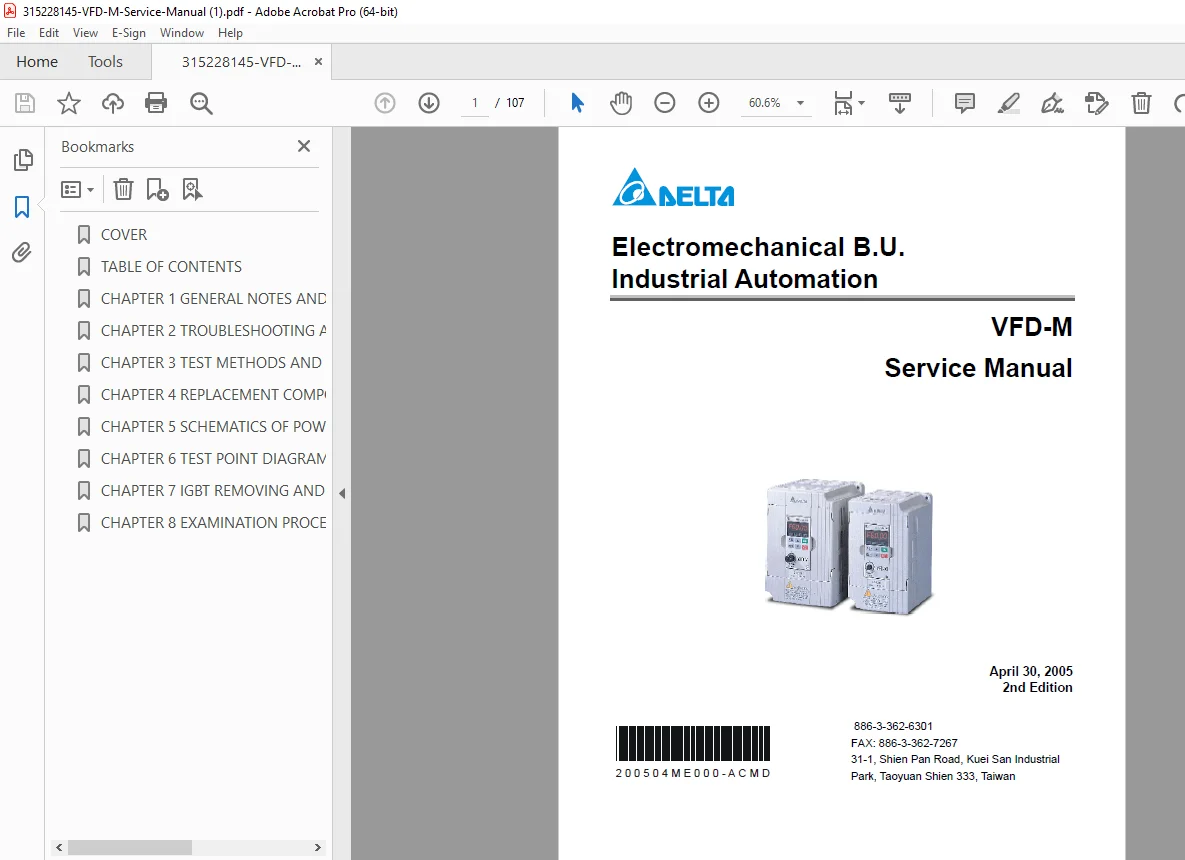Click the toolbar trash delete icon
Viewport: 1185px width, 860px height.
click(1141, 103)
